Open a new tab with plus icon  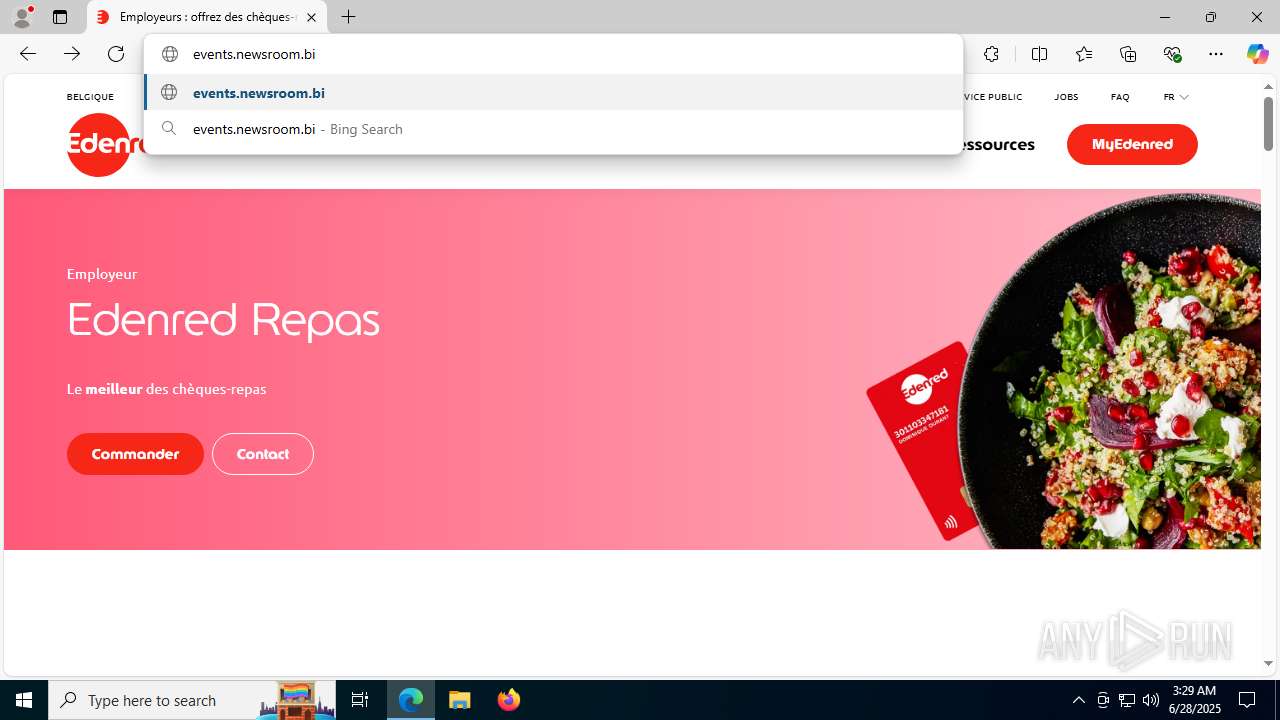click(348, 17)
